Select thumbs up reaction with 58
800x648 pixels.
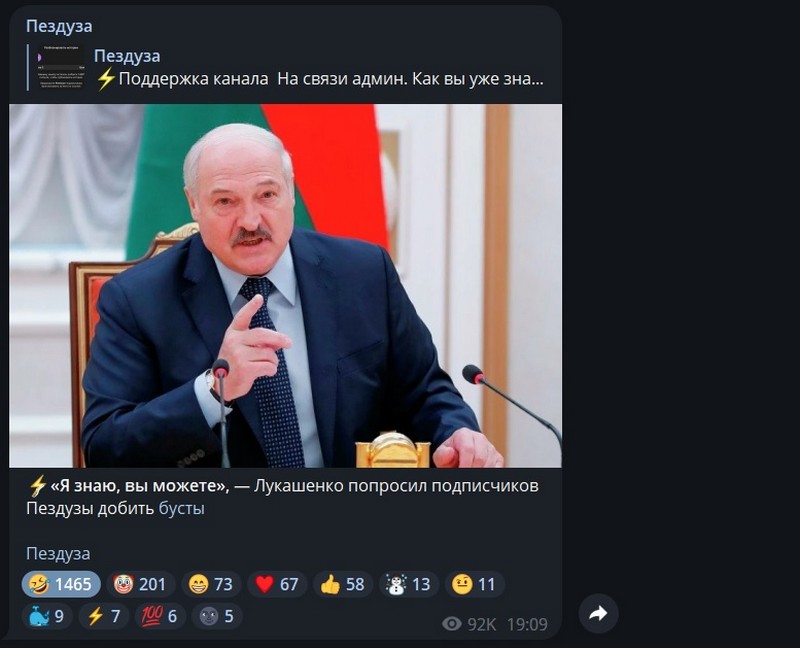click(x=342, y=584)
